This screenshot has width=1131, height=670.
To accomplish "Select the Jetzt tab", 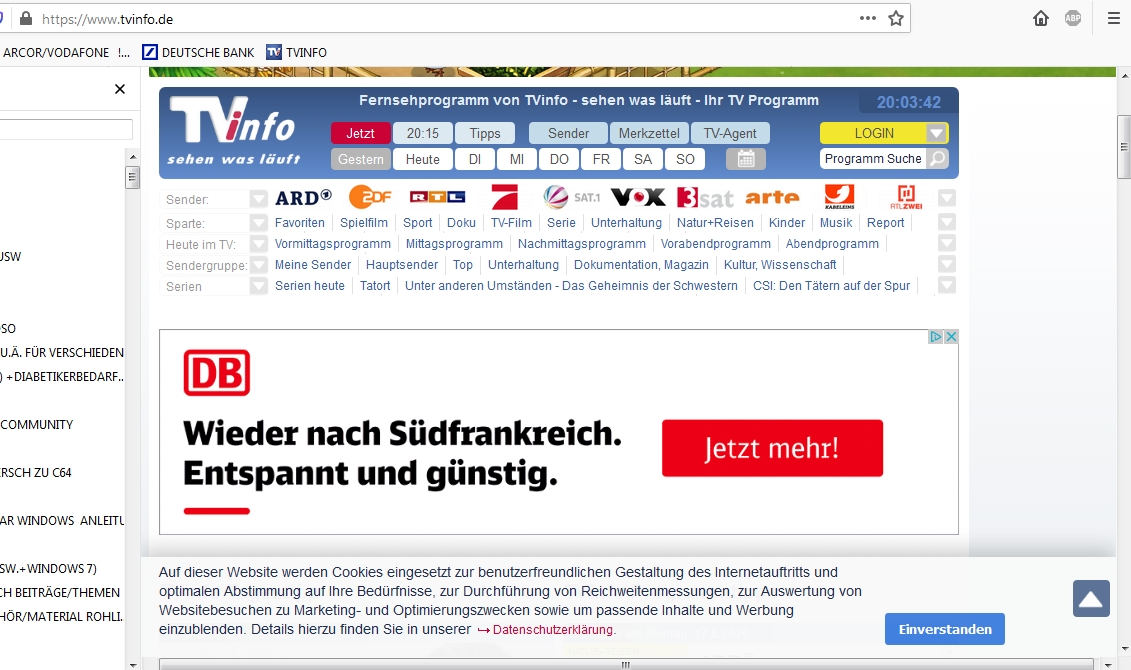I will pos(361,133).
